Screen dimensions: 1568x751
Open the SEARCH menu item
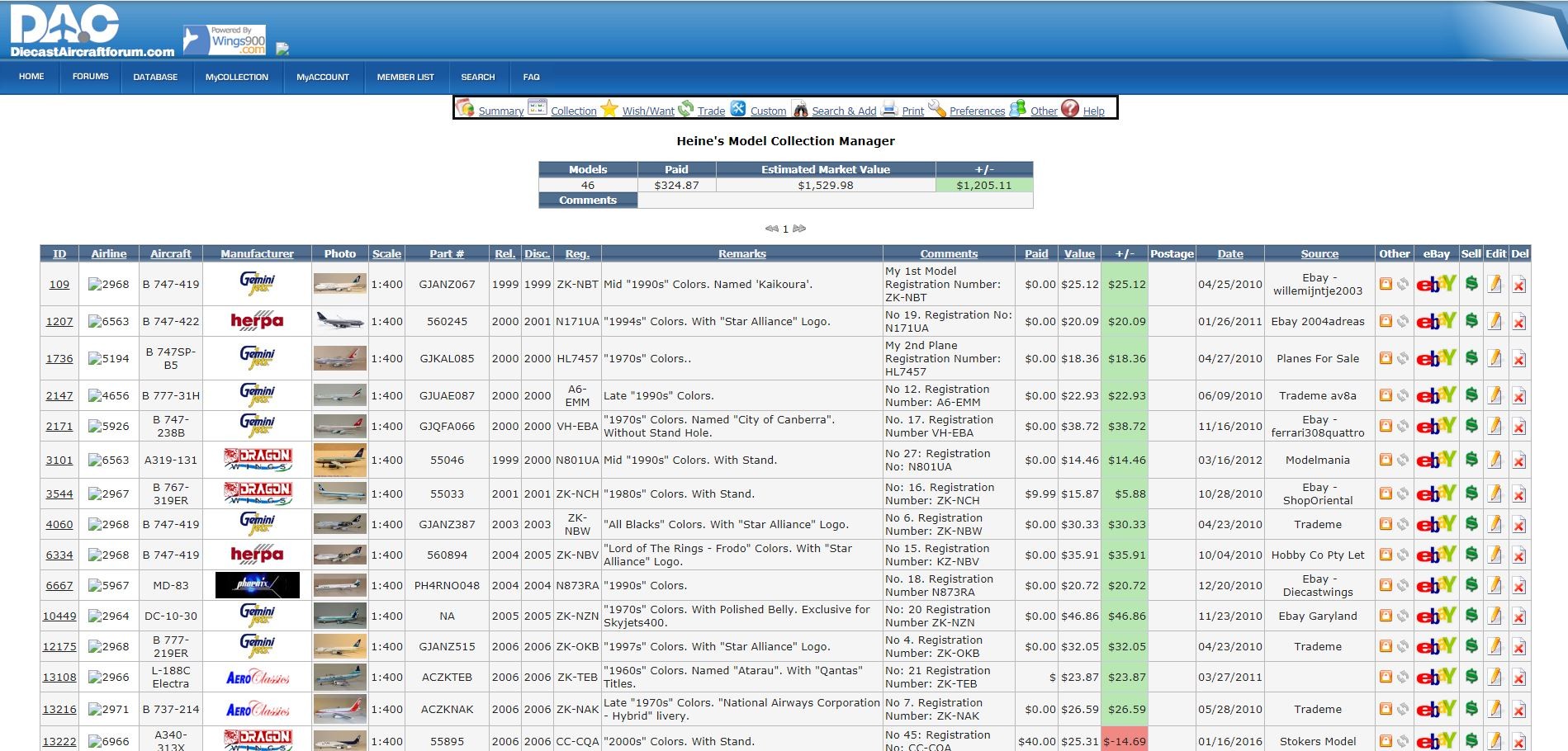tap(478, 77)
